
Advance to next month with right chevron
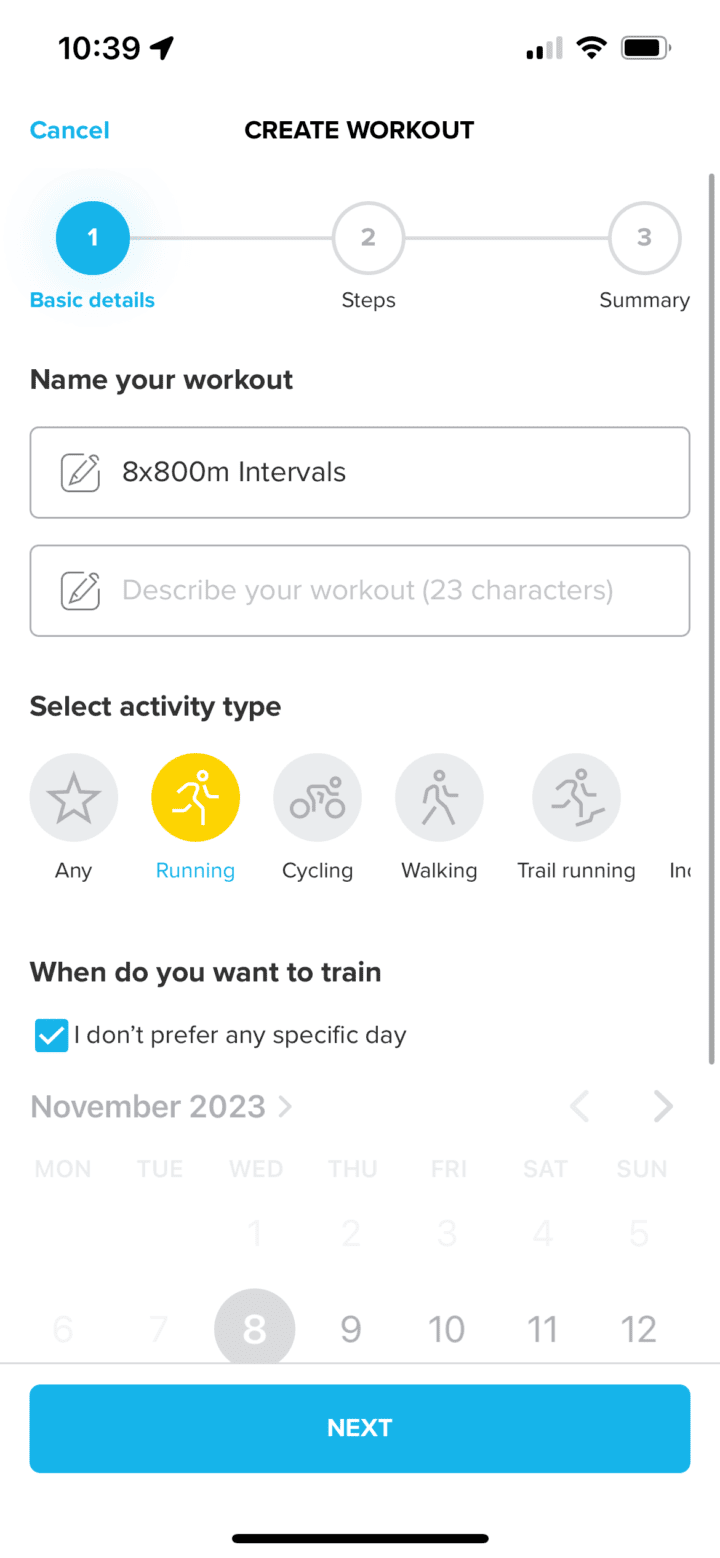click(663, 1107)
